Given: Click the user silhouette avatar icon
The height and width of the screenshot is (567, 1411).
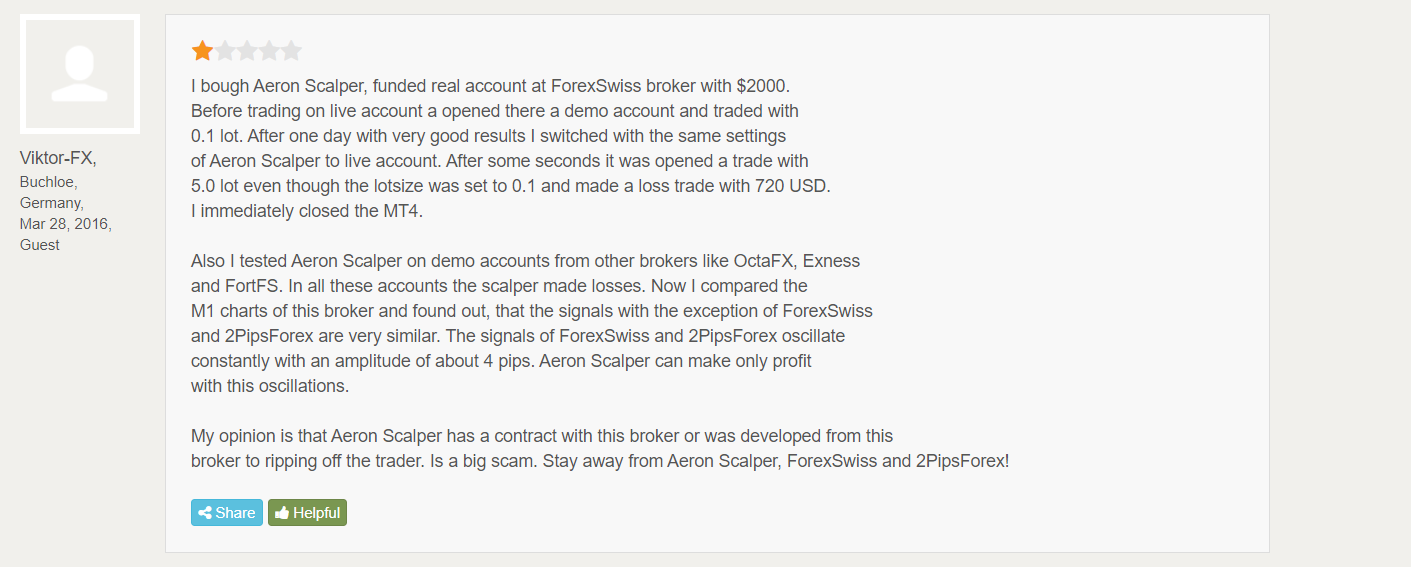Looking at the screenshot, I should coord(80,74).
